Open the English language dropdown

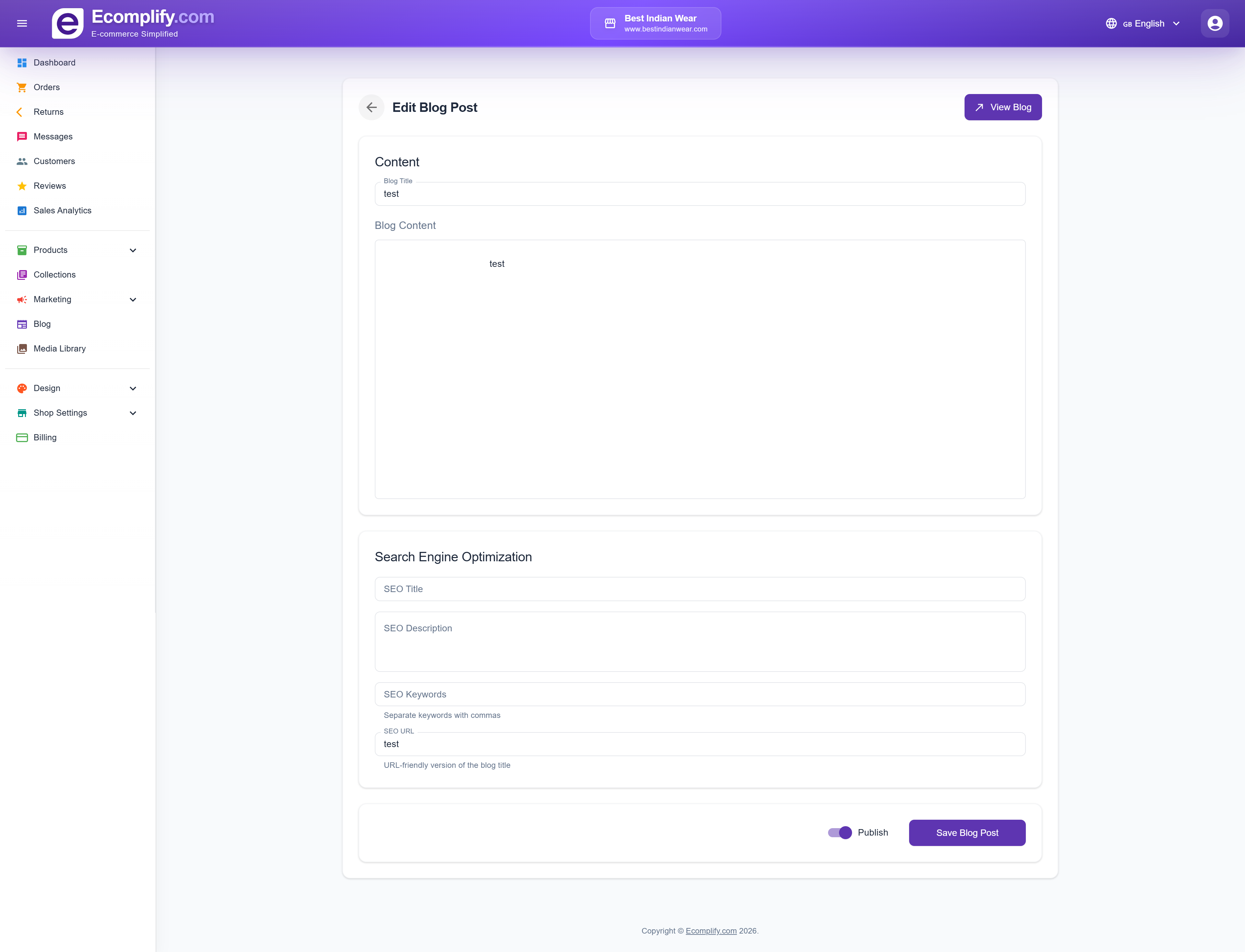coord(1143,23)
